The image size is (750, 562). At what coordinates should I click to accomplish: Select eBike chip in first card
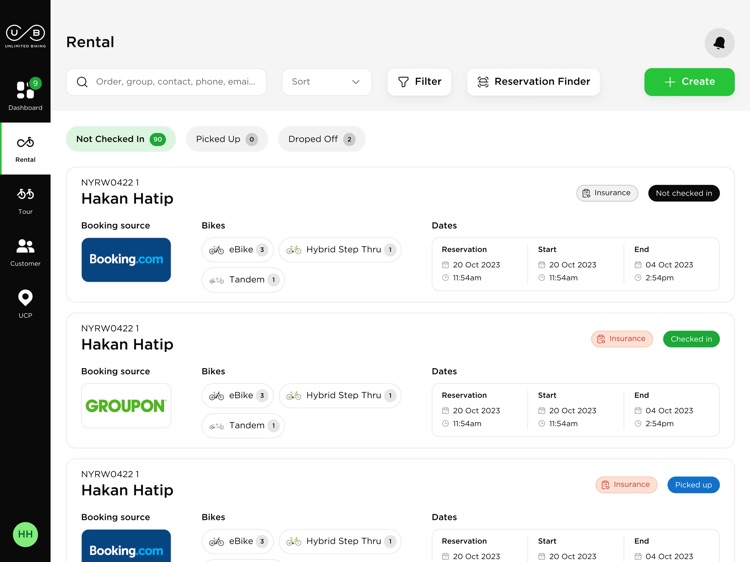238,250
